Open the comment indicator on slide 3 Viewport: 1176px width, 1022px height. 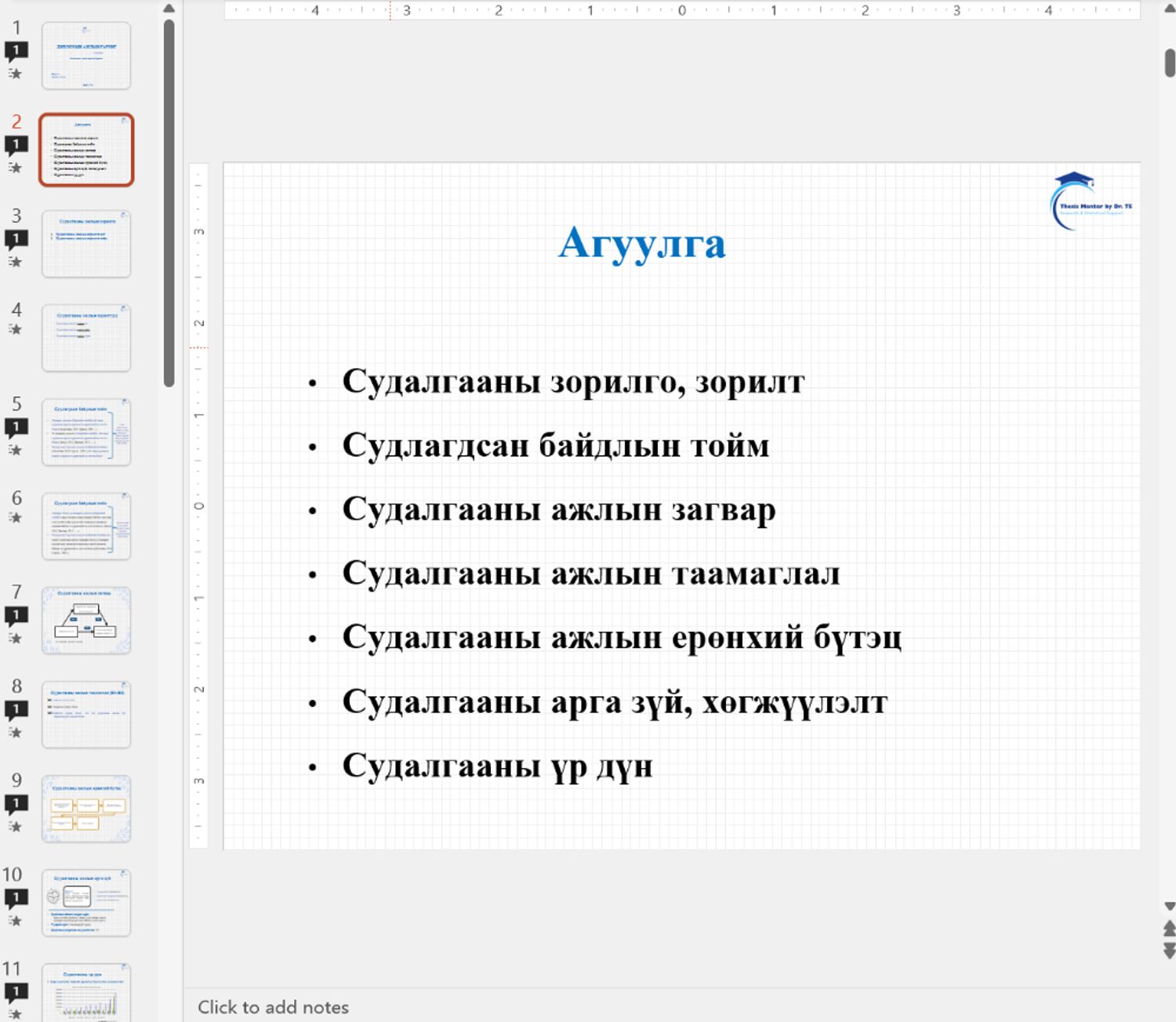[x=16, y=240]
